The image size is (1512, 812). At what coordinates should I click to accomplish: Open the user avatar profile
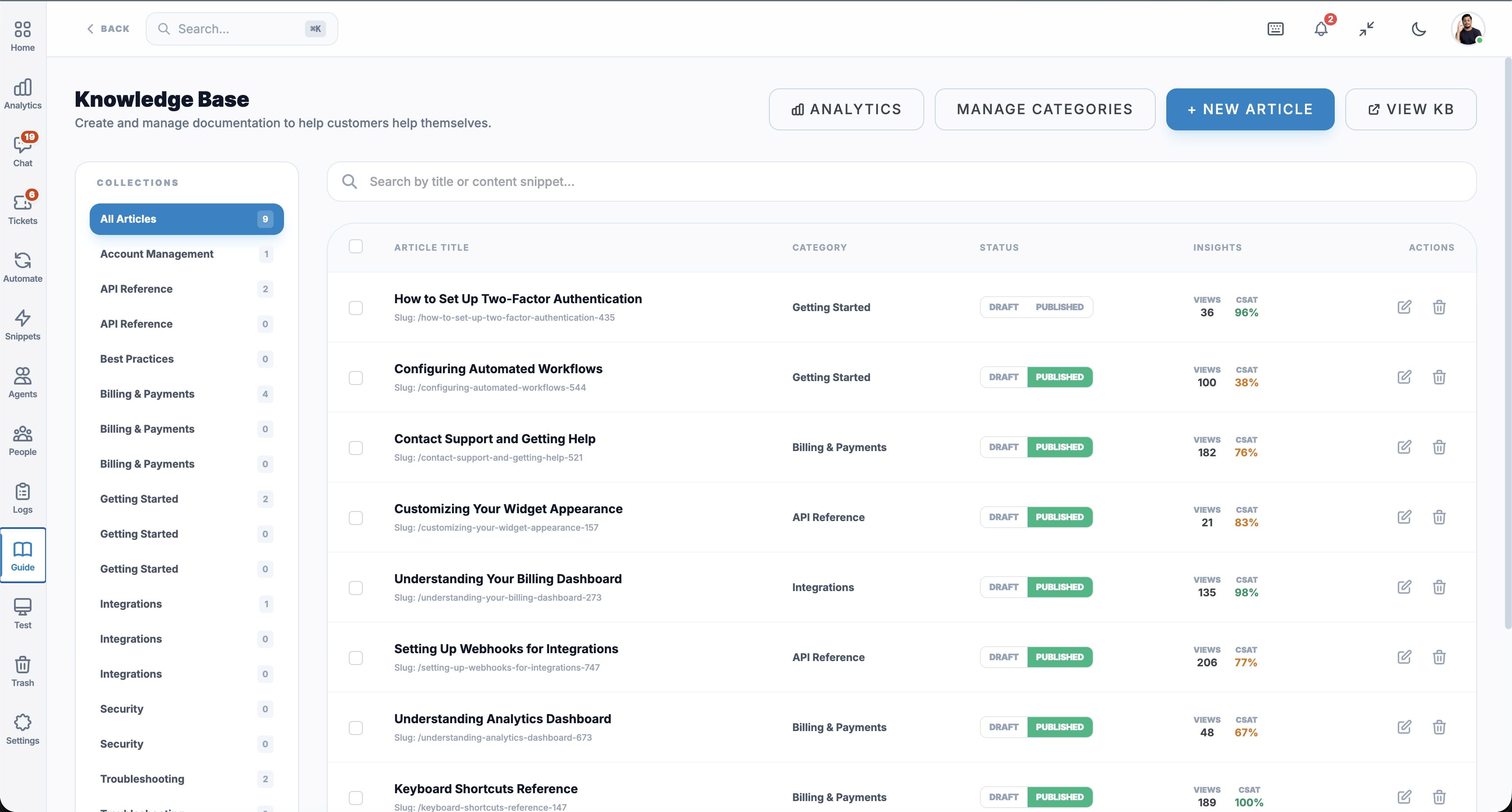(x=1467, y=29)
